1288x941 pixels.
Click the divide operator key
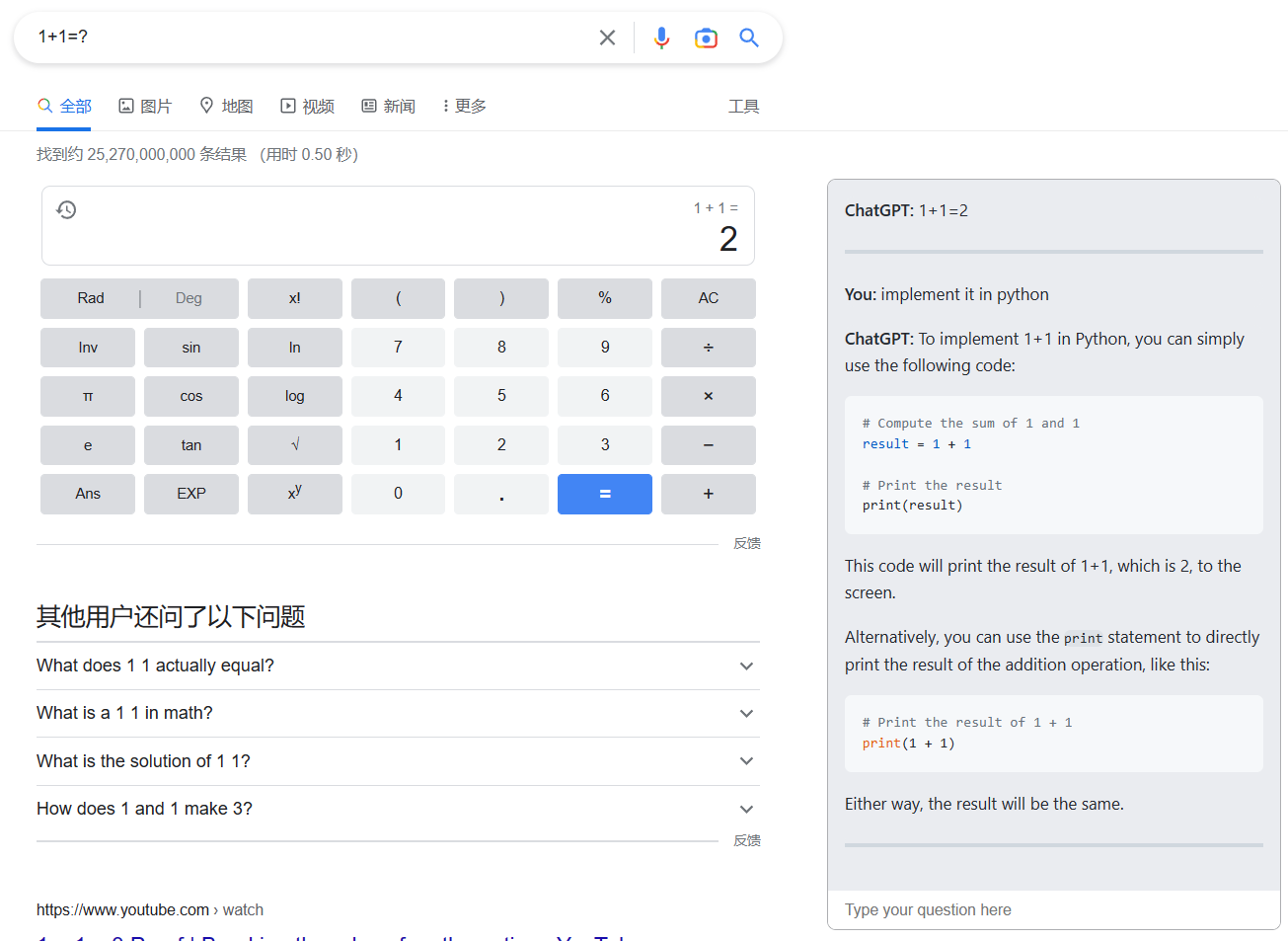pos(709,348)
